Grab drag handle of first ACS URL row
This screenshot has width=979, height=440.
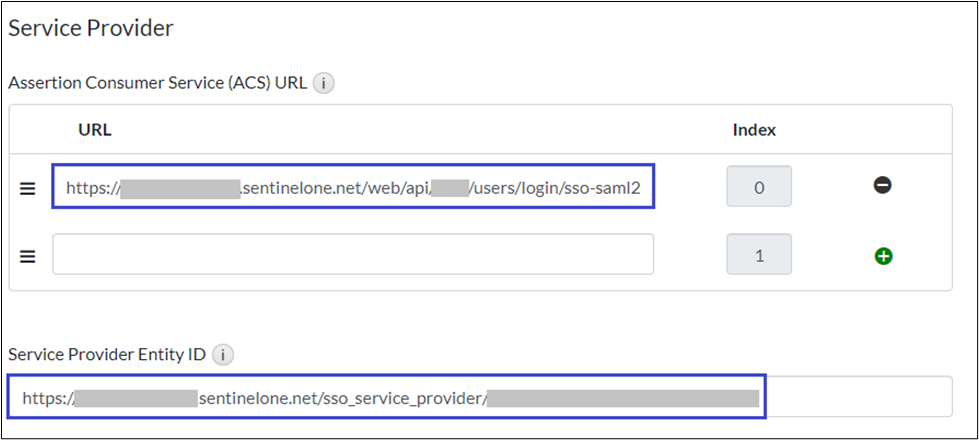(x=28, y=187)
